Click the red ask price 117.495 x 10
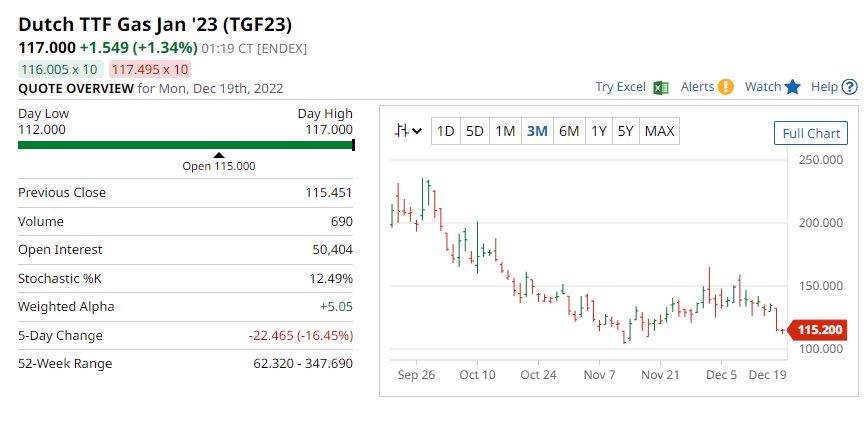Screen dimensions: 867x423 click(150, 69)
